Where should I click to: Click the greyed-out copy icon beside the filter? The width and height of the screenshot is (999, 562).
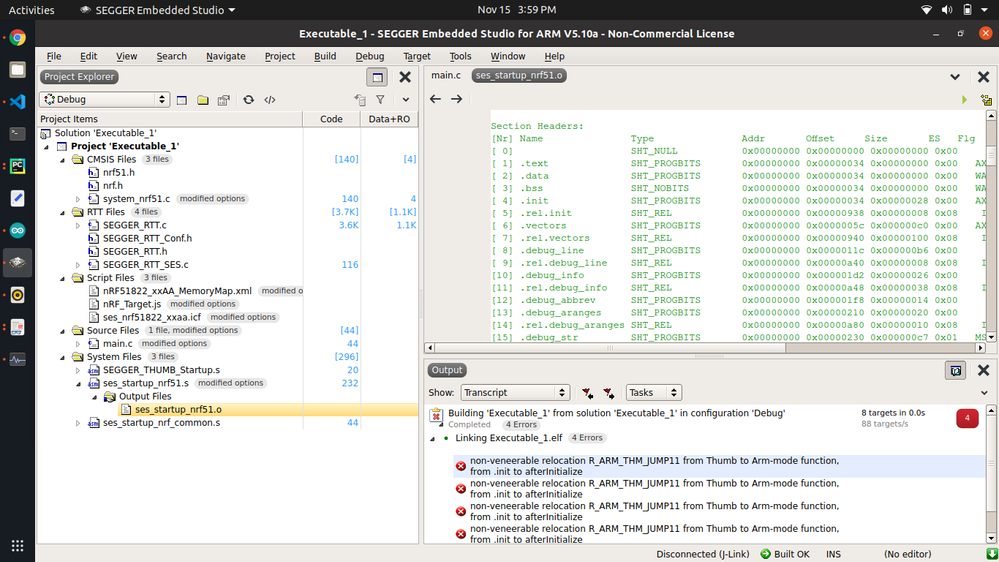click(x=360, y=100)
